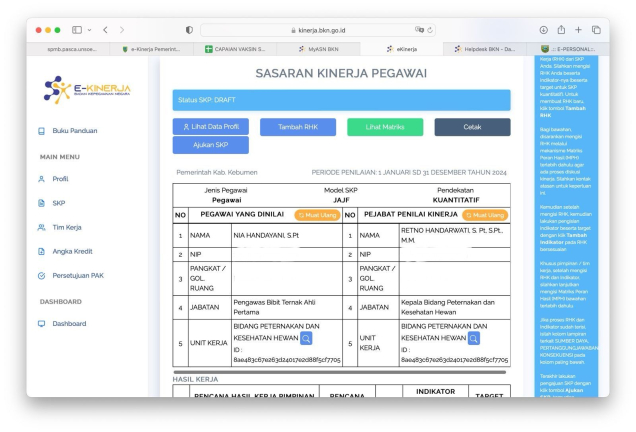Click Ajukan SKP button

pos(211,145)
